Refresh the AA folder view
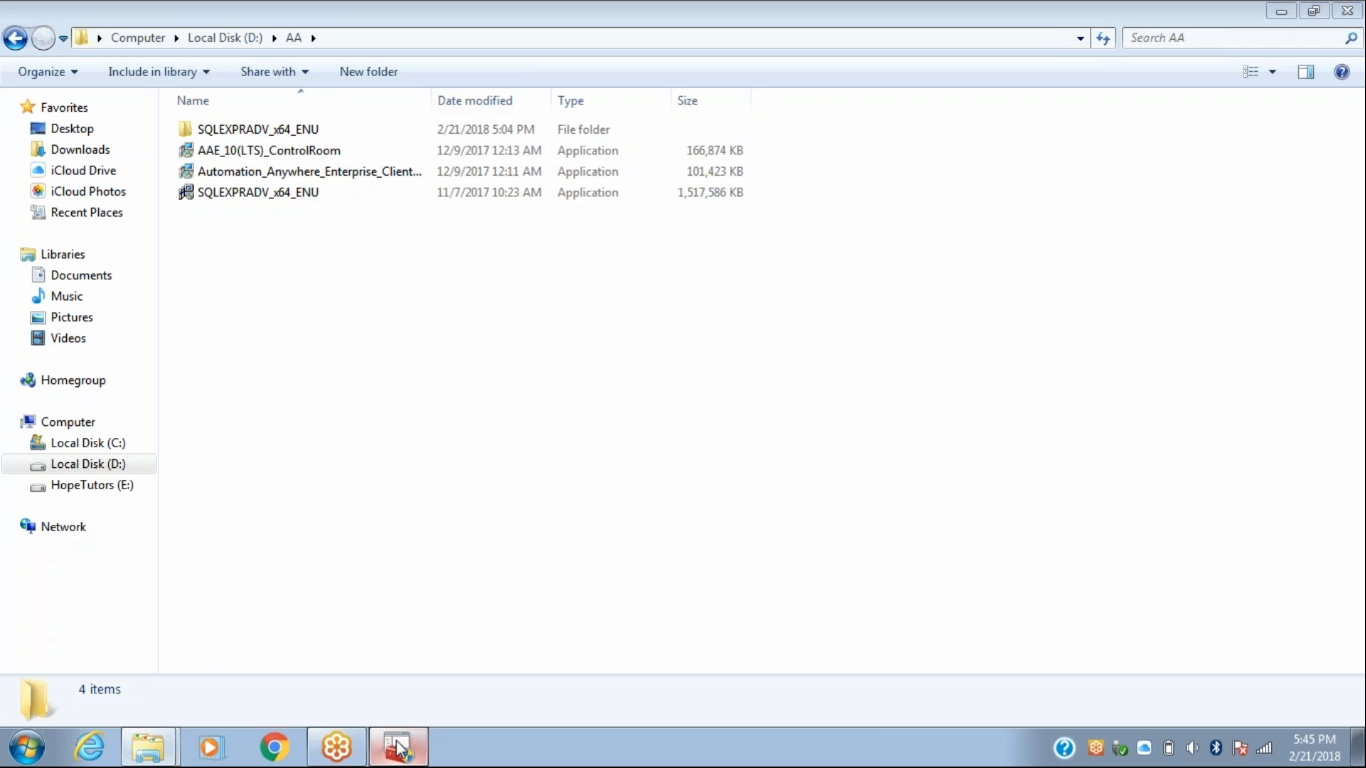The height and width of the screenshot is (768, 1366). 1103,38
